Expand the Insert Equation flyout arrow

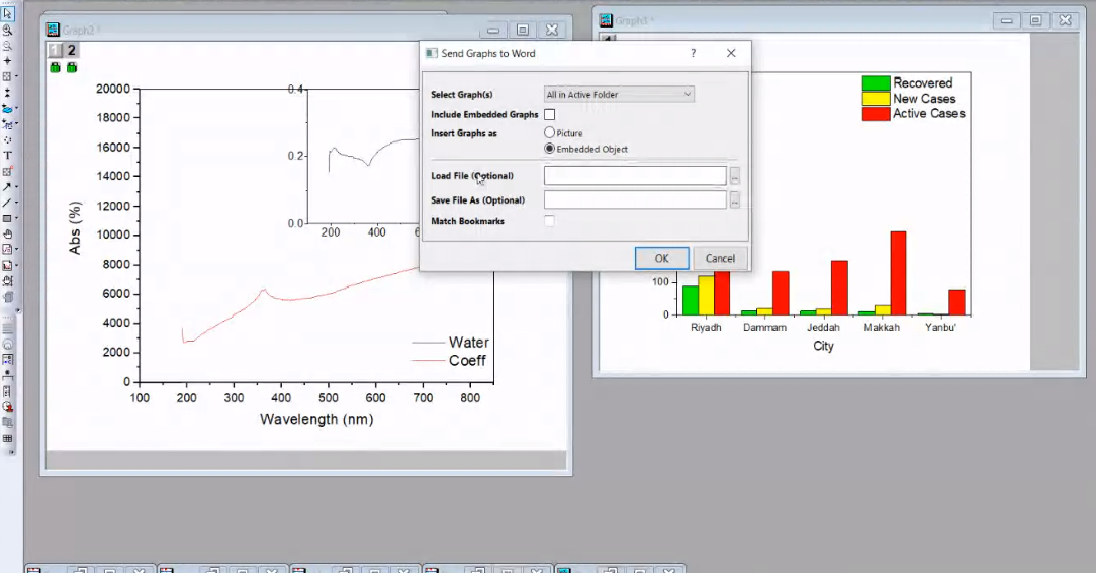pos(16,249)
